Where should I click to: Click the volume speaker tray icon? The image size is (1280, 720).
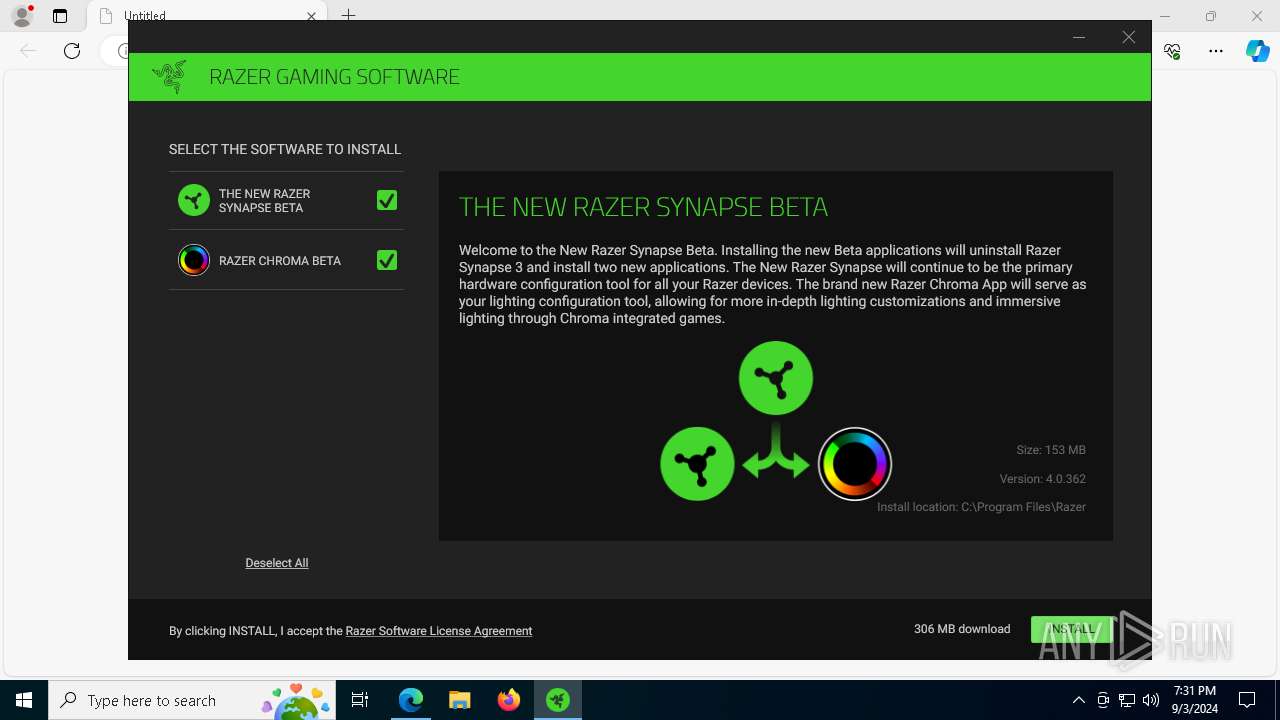coord(1151,700)
